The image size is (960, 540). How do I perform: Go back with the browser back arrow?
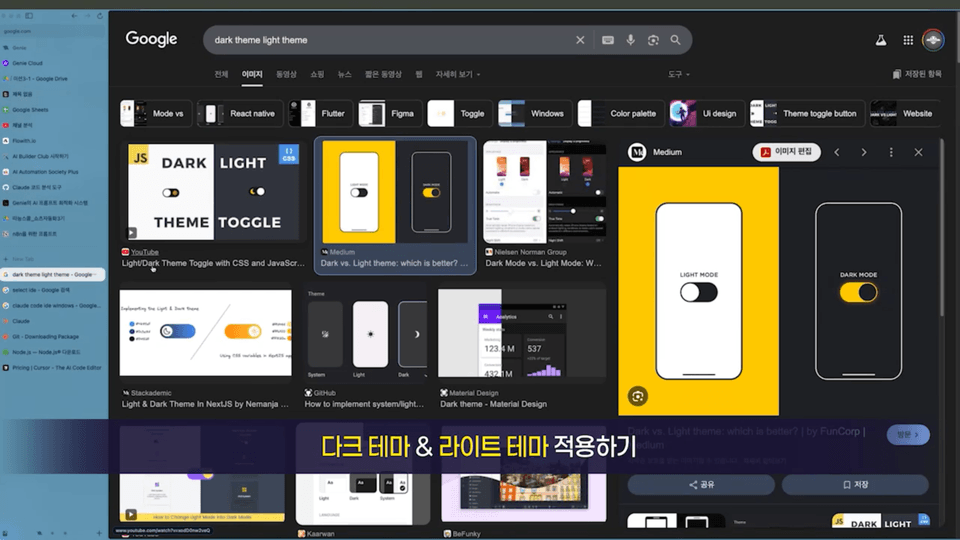click(x=74, y=16)
